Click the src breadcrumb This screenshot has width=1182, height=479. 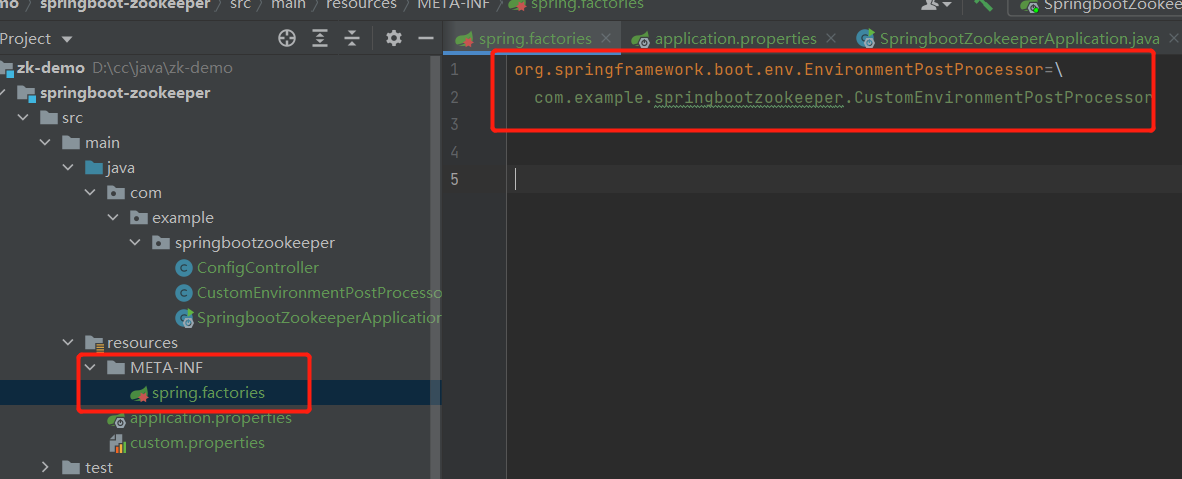240,5
